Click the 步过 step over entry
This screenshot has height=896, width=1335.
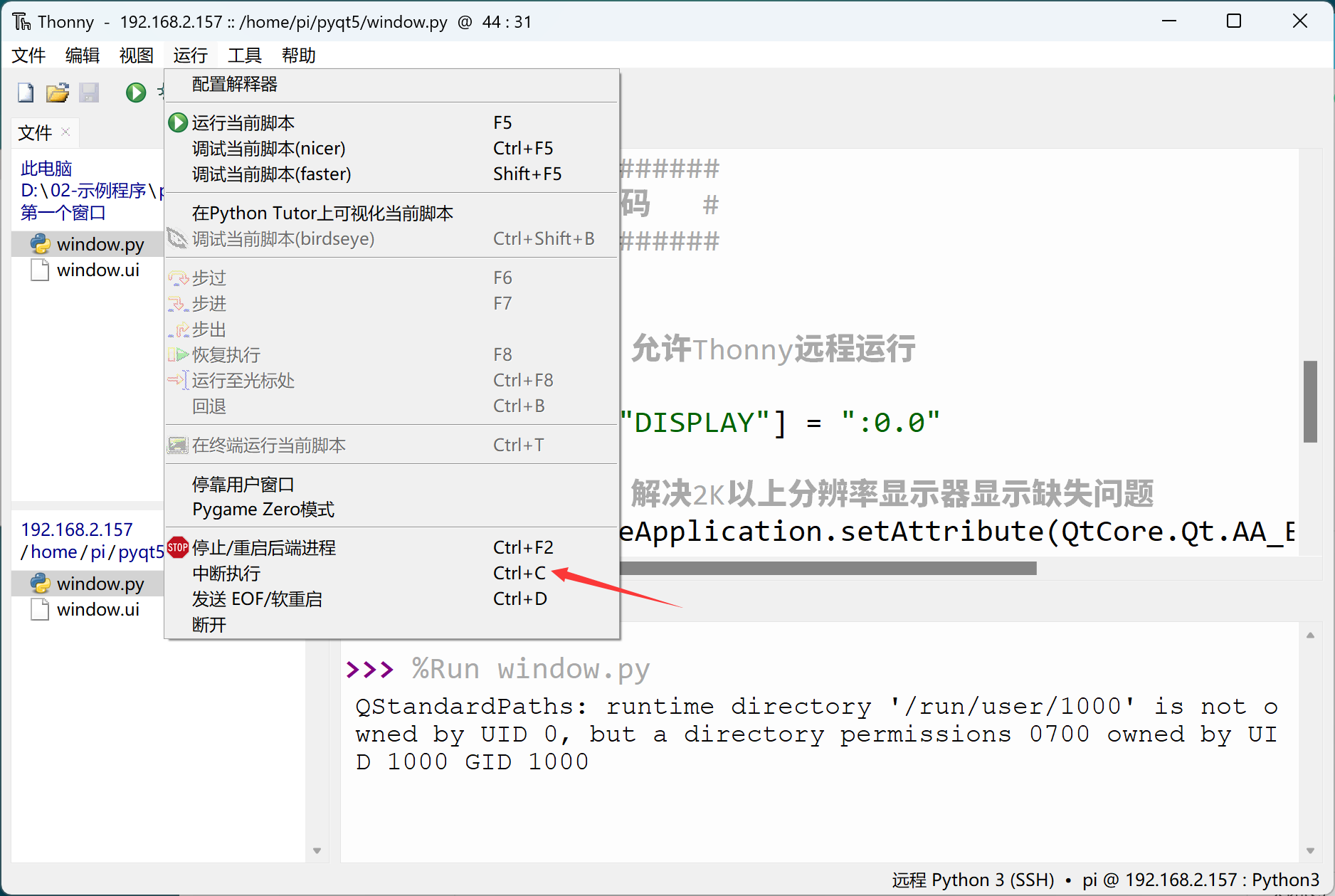391,278
